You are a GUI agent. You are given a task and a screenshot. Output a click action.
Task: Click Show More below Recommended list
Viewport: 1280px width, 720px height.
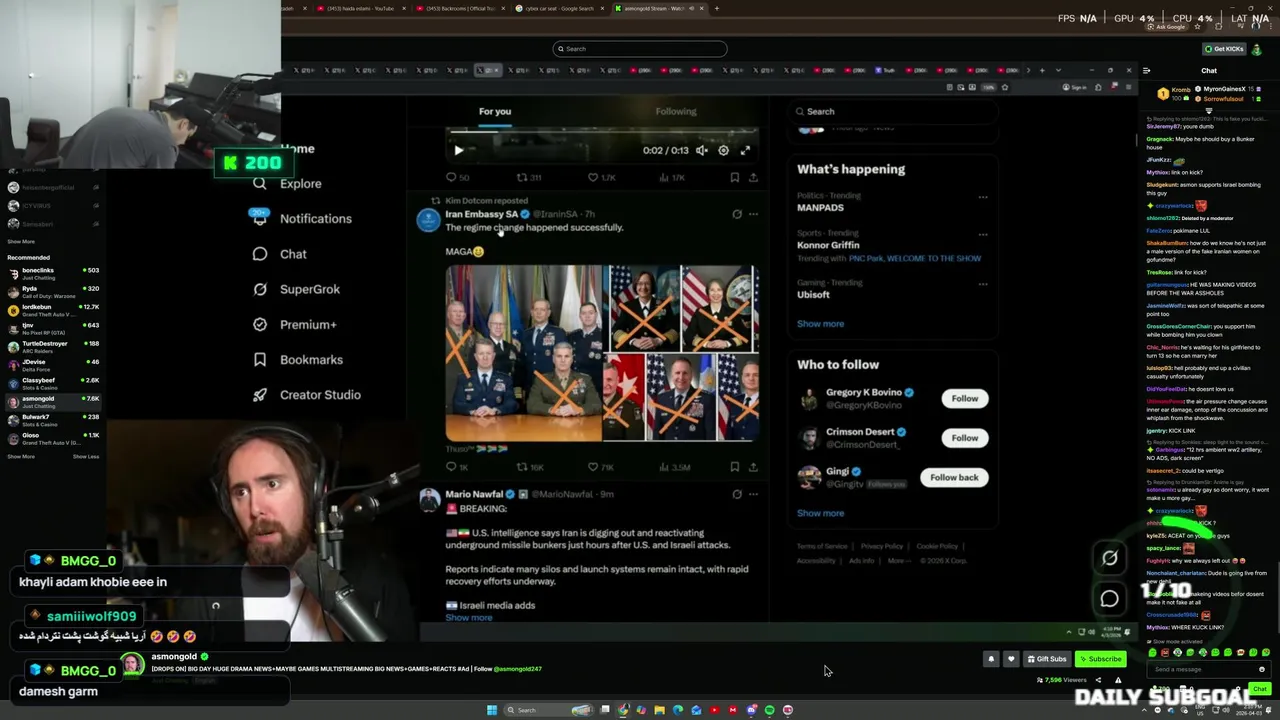coord(21,457)
